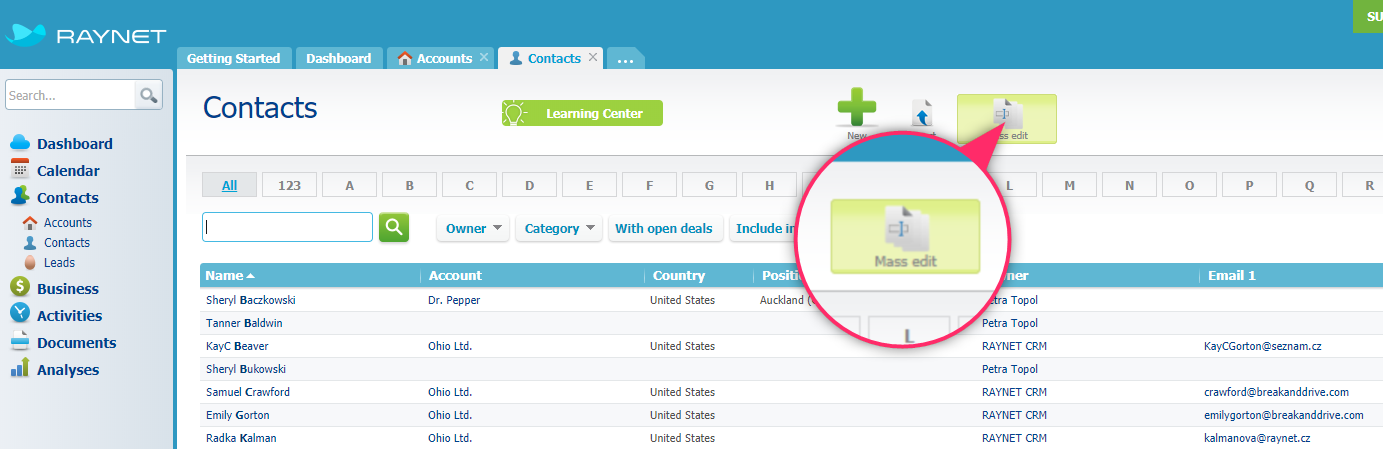Open the Analyses sidebar section
Screen dimensions: 1383x449
click(x=68, y=369)
